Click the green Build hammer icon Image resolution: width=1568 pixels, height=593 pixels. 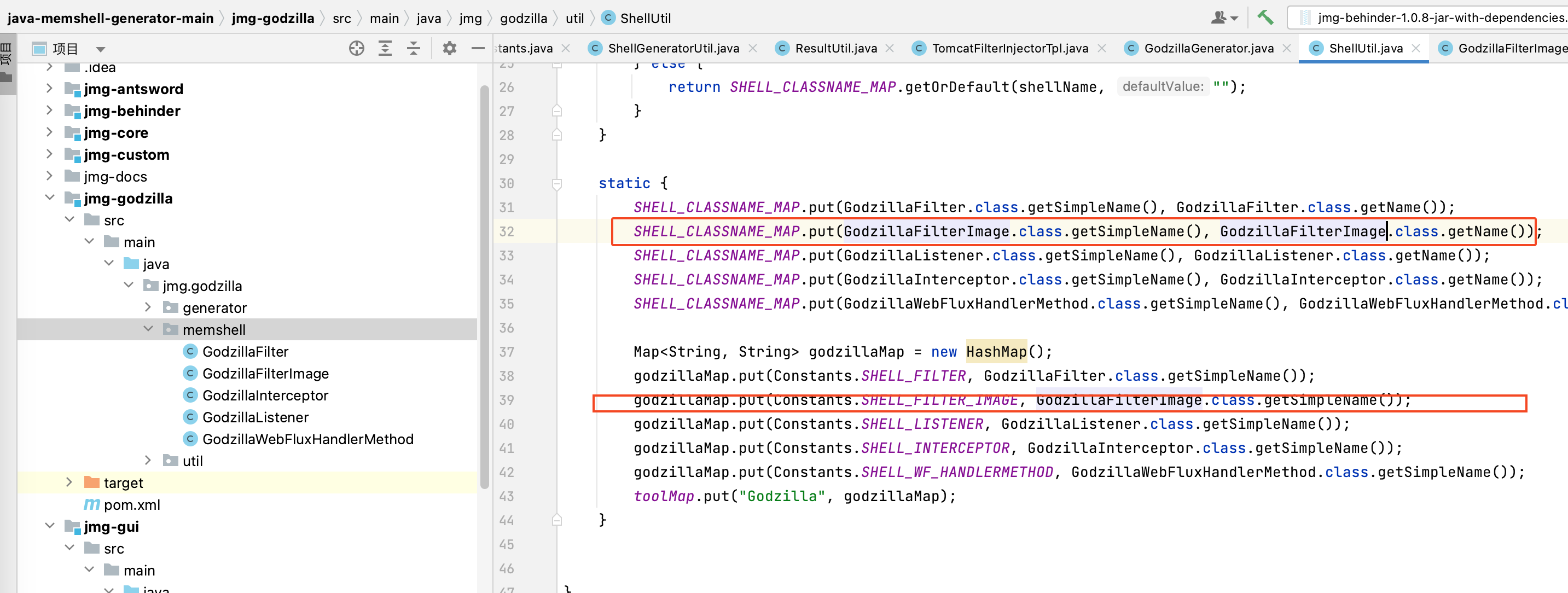1265,18
